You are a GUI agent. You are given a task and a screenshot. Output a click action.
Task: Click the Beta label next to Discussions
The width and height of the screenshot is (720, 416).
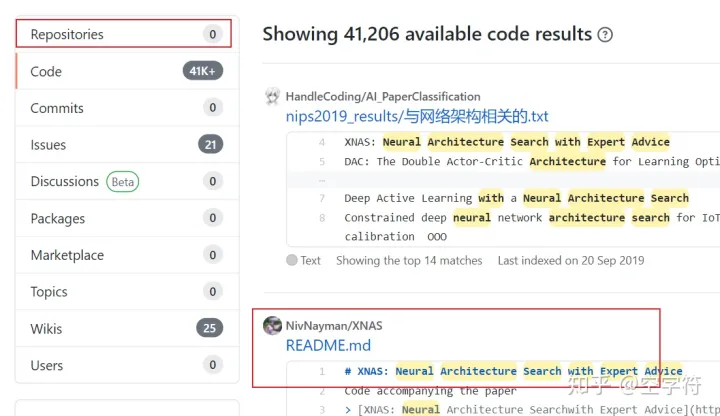coord(123,182)
